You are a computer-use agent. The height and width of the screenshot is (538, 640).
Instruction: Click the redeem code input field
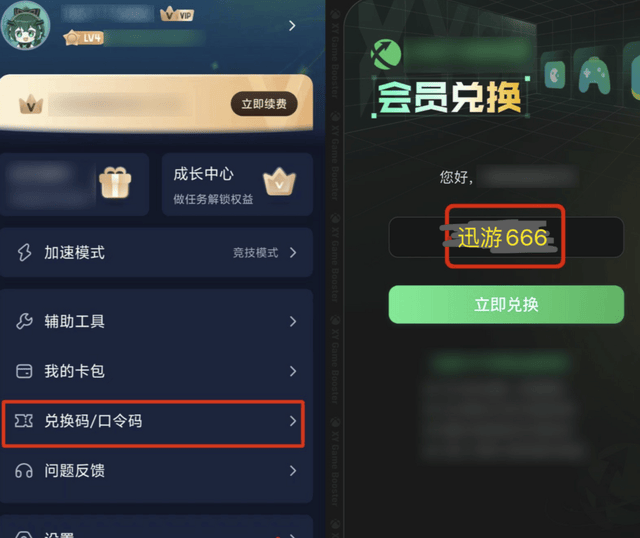[x=506, y=237]
